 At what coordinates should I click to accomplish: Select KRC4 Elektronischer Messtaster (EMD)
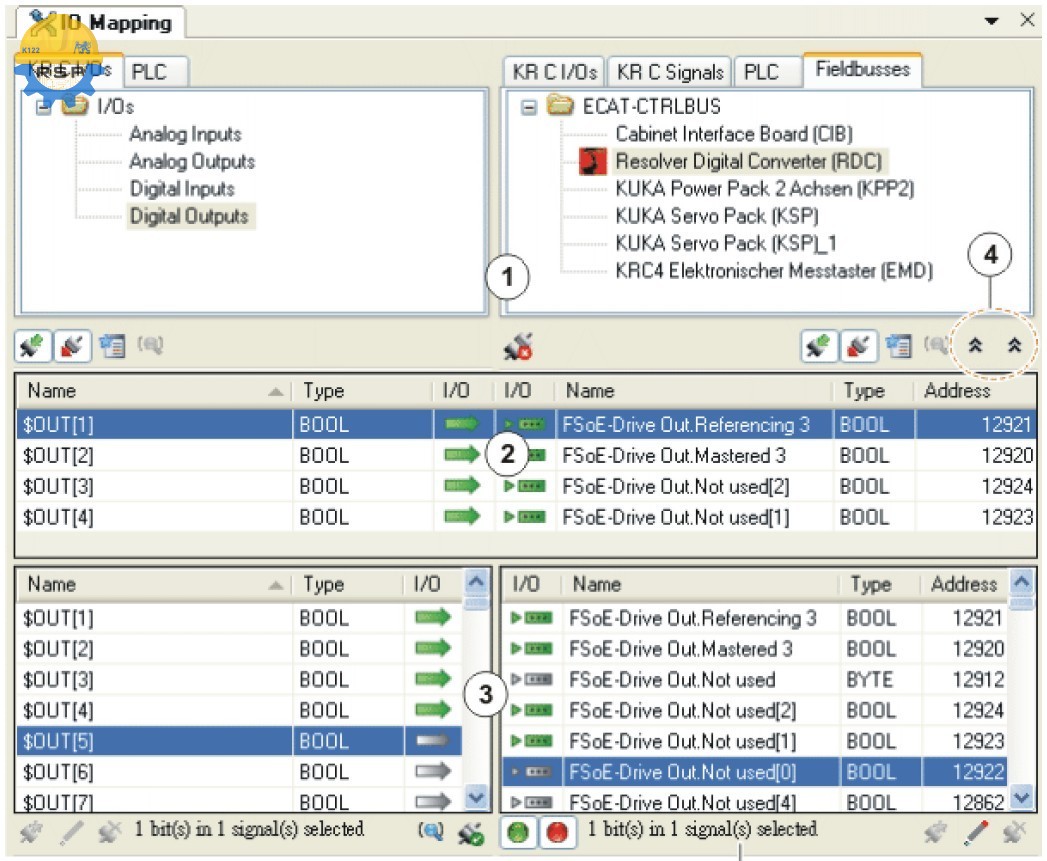point(774,271)
